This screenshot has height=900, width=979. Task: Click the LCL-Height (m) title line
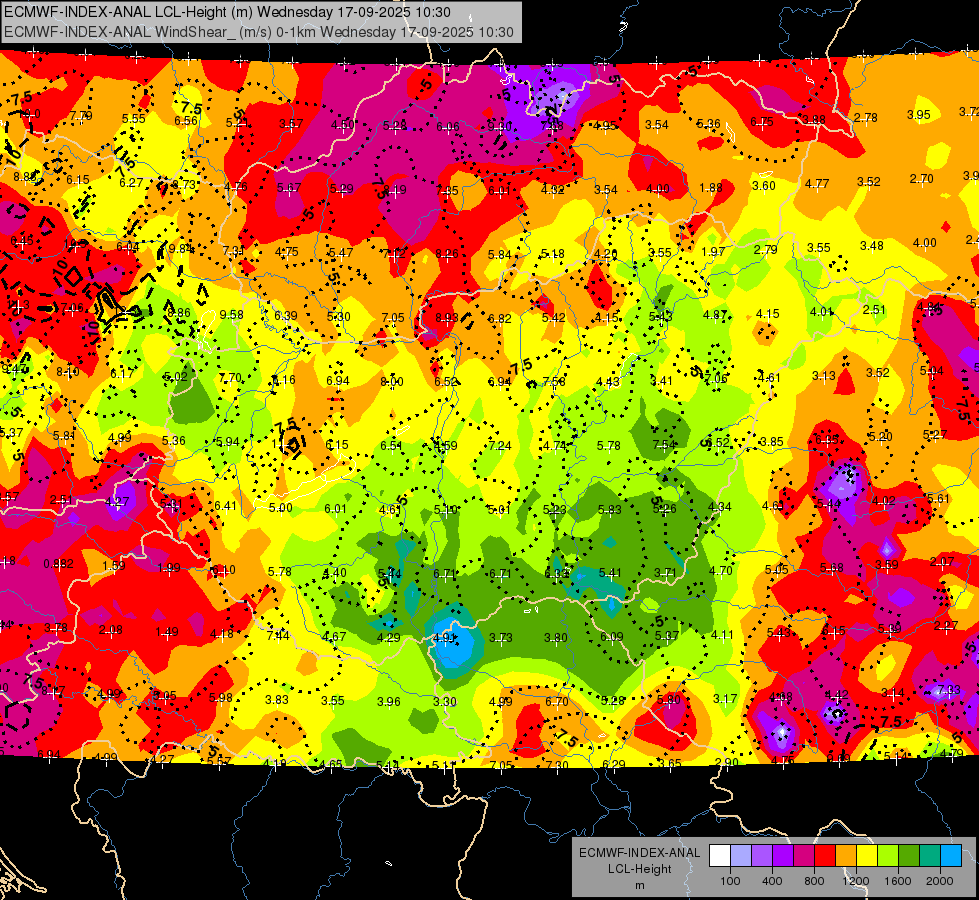[227, 12]
